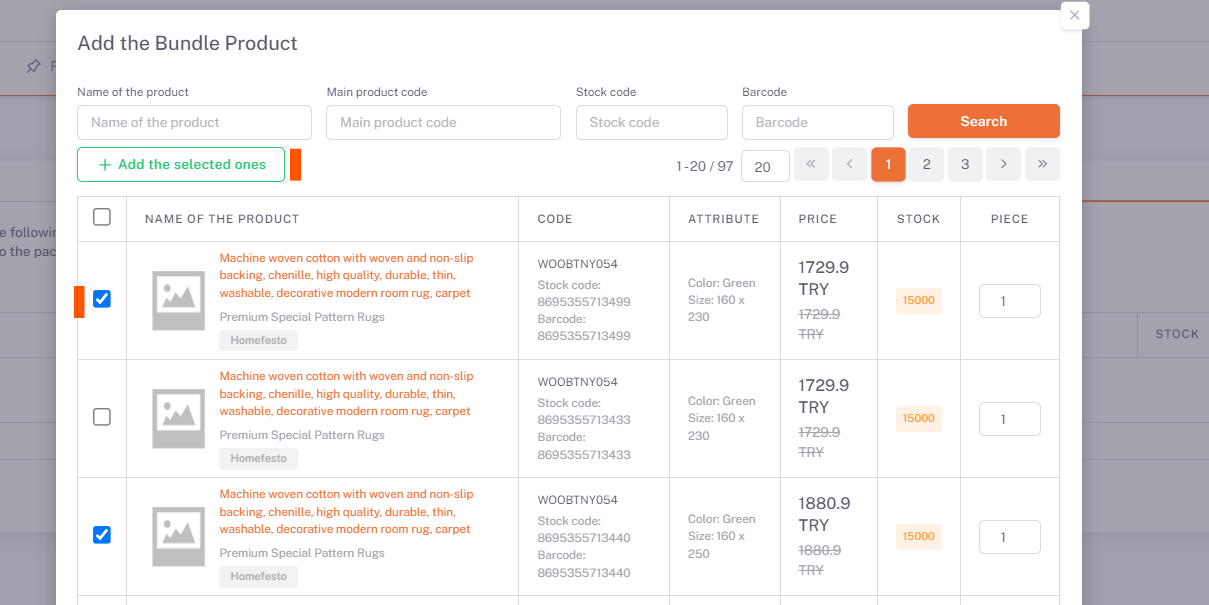Image resolution: width=1209 pixels, height=605 pixels.
Task: Click first product's placeholder image
Action: (178, 300)
